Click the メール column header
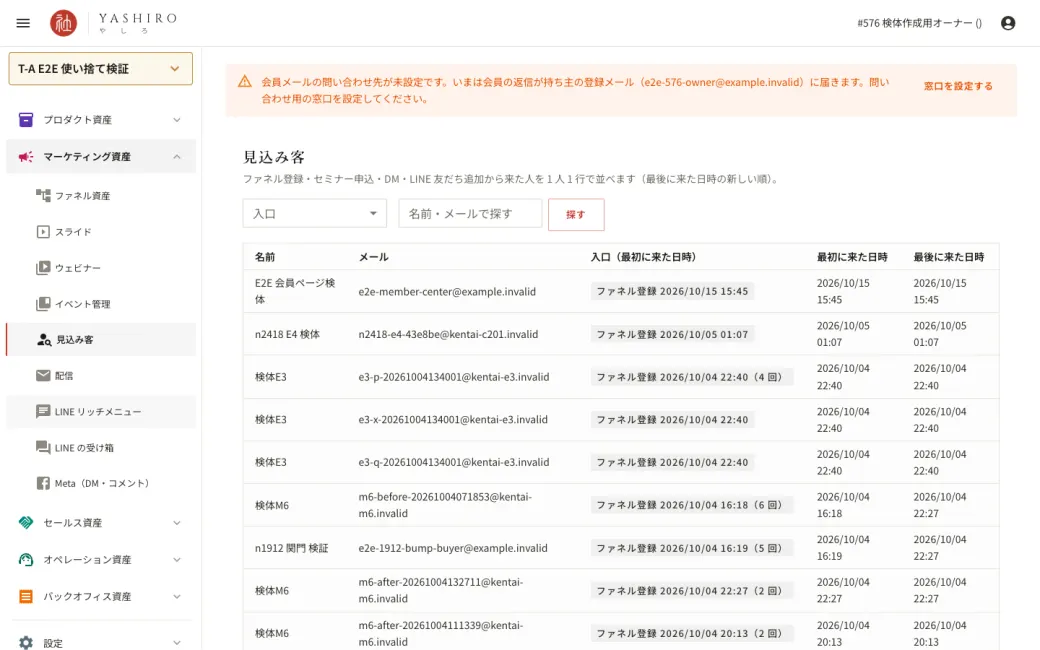The width and height of the screenshot is (1040, 650). [373, 257]
